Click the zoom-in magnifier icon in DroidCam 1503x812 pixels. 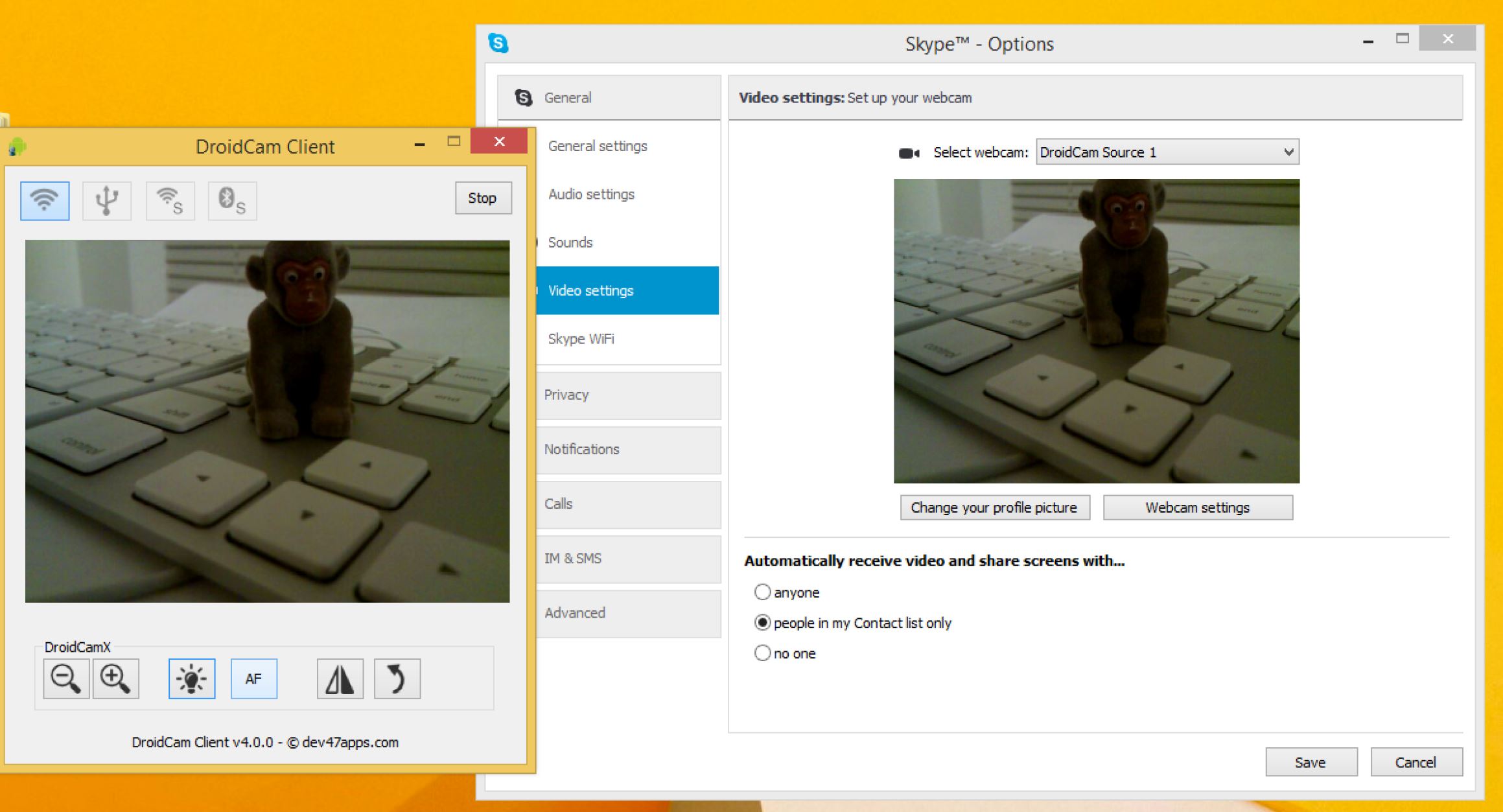click(115, 680)
